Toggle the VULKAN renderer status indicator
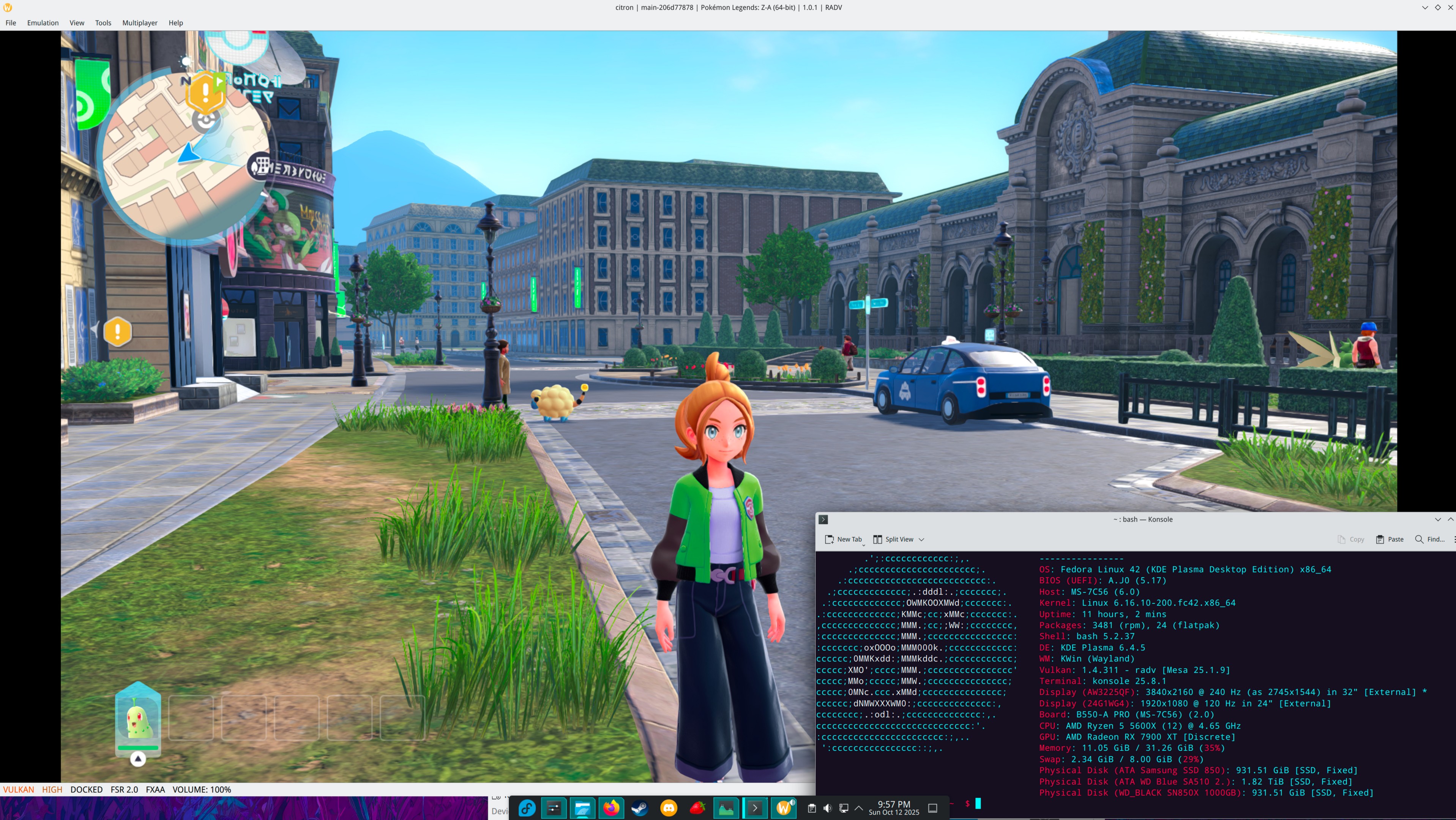This screenshot has width=1456, height=820. pos(19,790)
